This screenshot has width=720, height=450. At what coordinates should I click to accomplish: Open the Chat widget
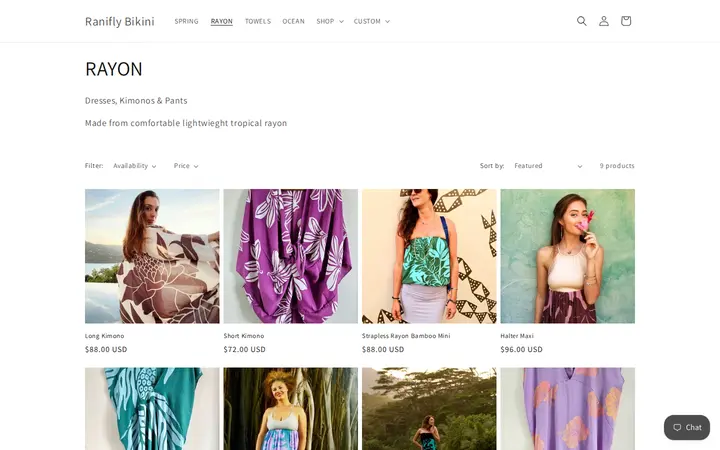pyautogui.click(x=686, y=427)
